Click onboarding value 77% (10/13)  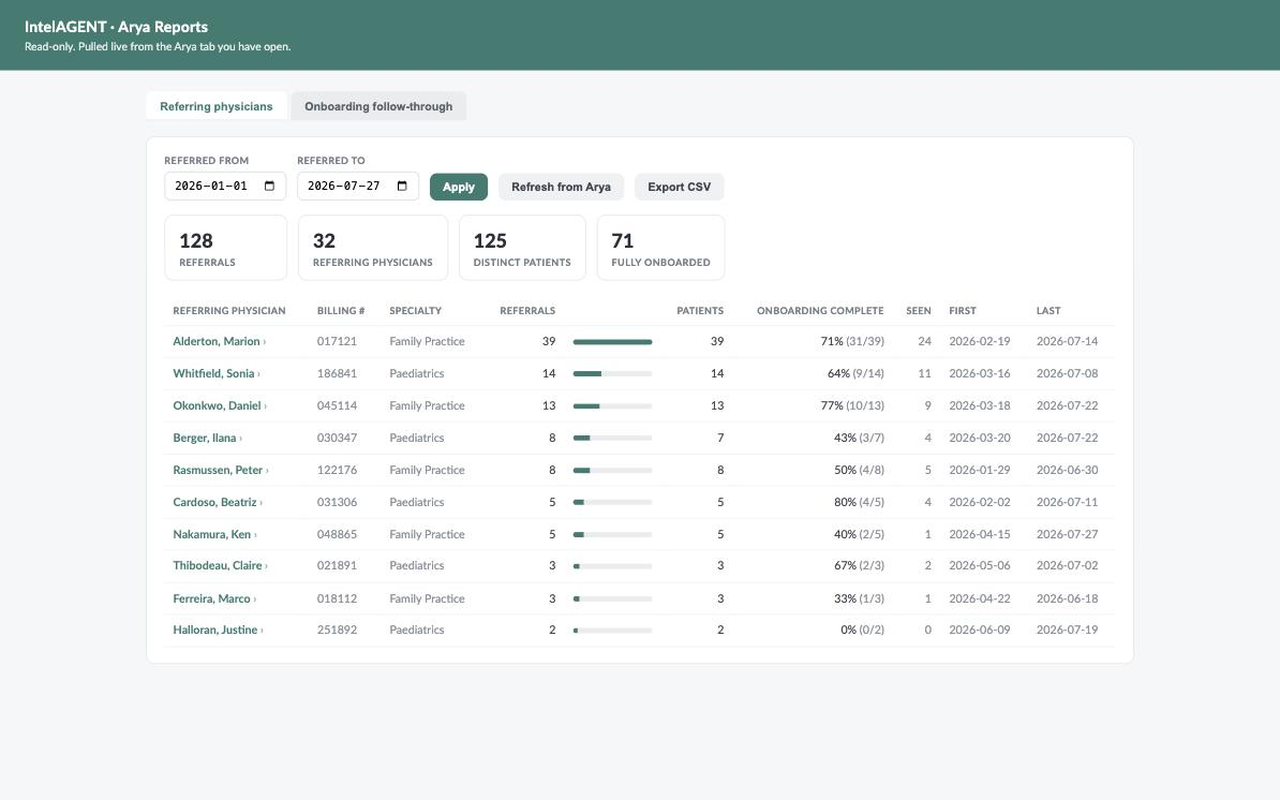click(852, 405)
